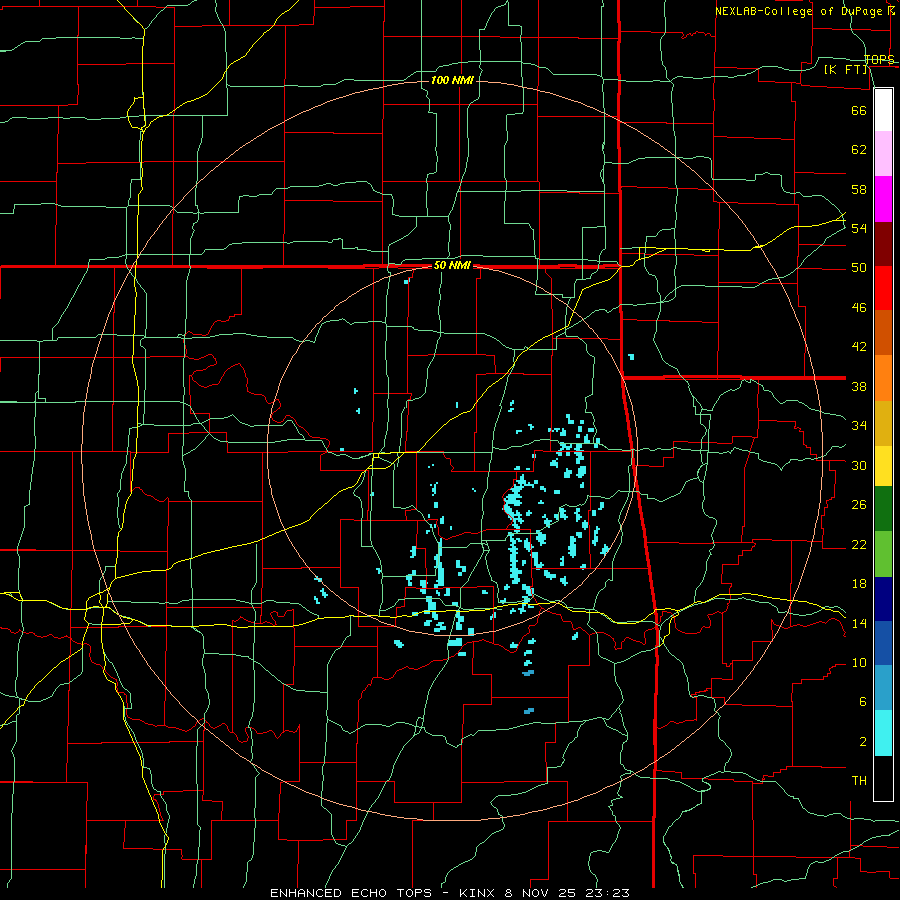Click legend value 54
The image size is (900, 900).
(859, 228)
